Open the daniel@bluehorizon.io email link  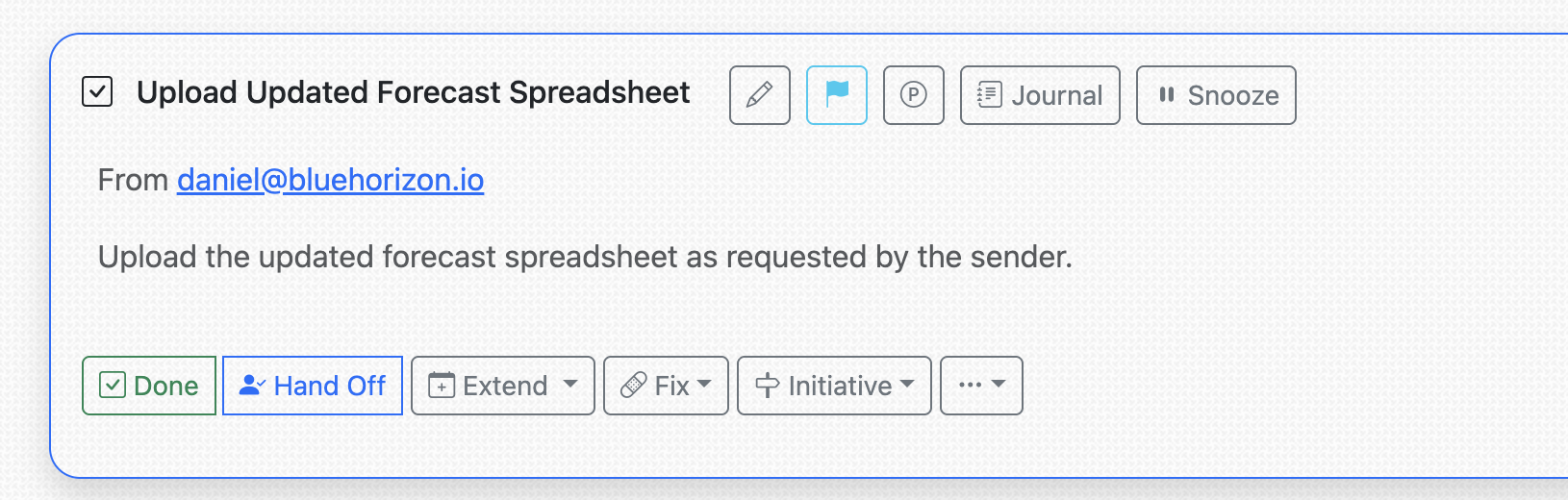(x=330, y=180)
